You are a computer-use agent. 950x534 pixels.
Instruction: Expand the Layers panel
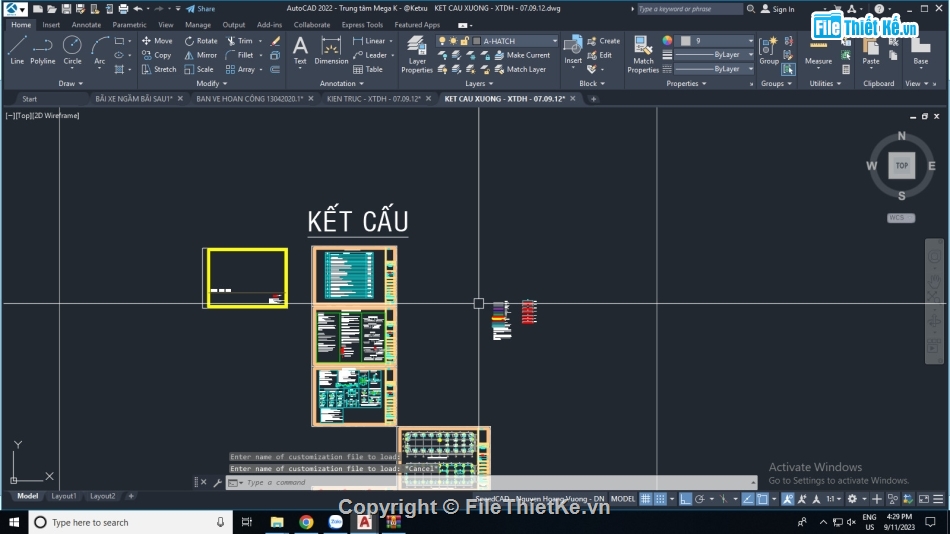click(x=479, y=84)
